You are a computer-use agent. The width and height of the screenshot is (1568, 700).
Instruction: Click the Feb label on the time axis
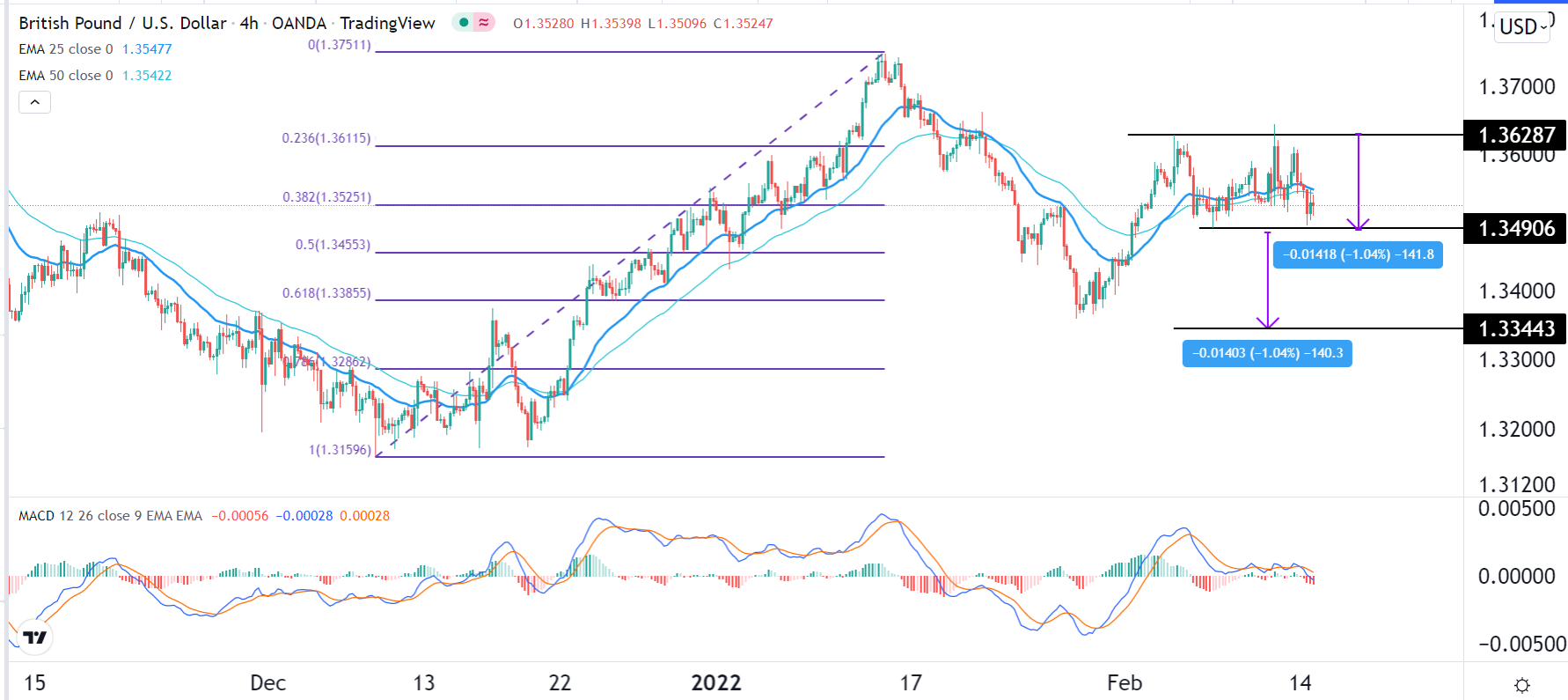tap(1125, 682)
